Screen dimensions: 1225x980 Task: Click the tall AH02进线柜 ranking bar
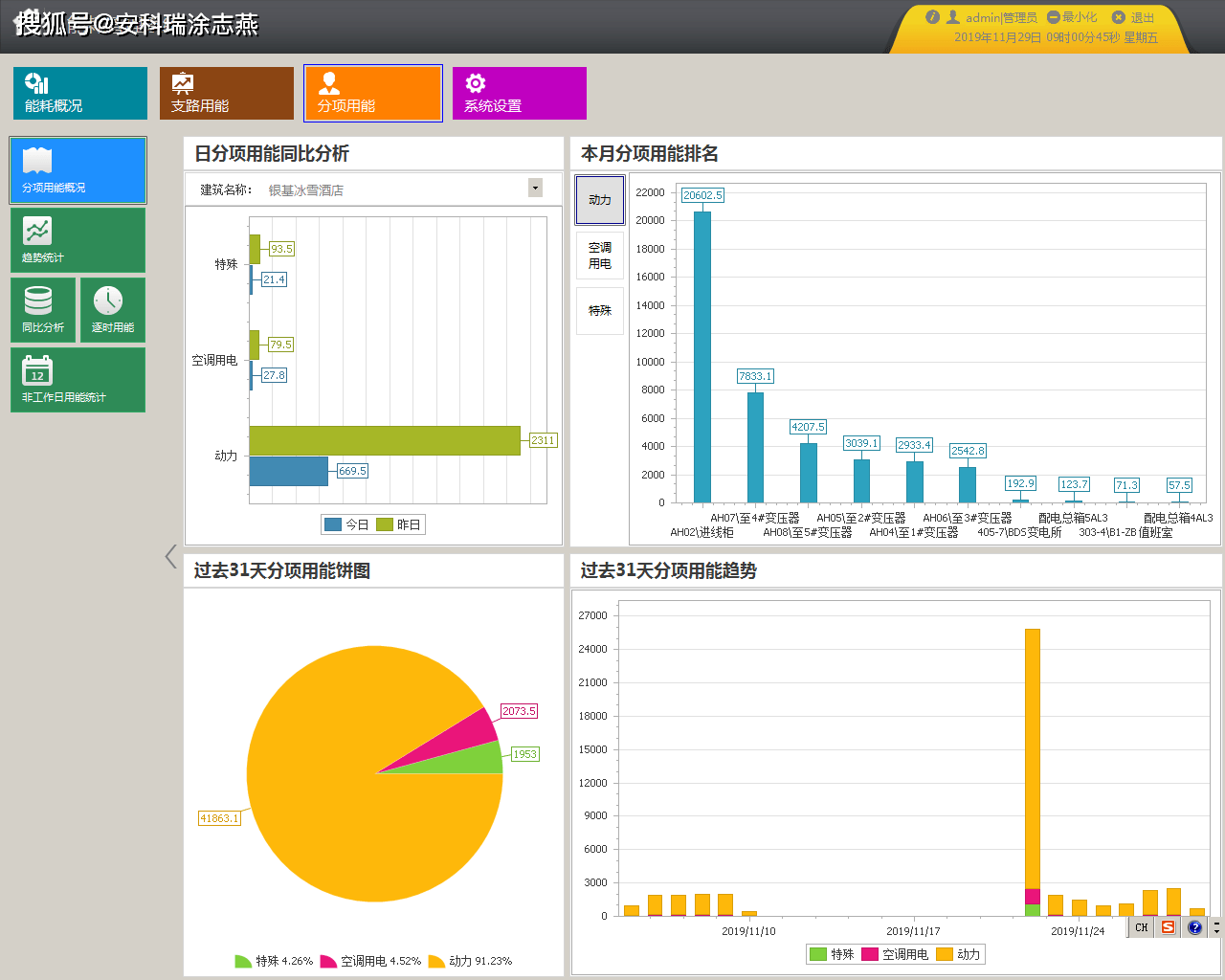coord(702,357)
